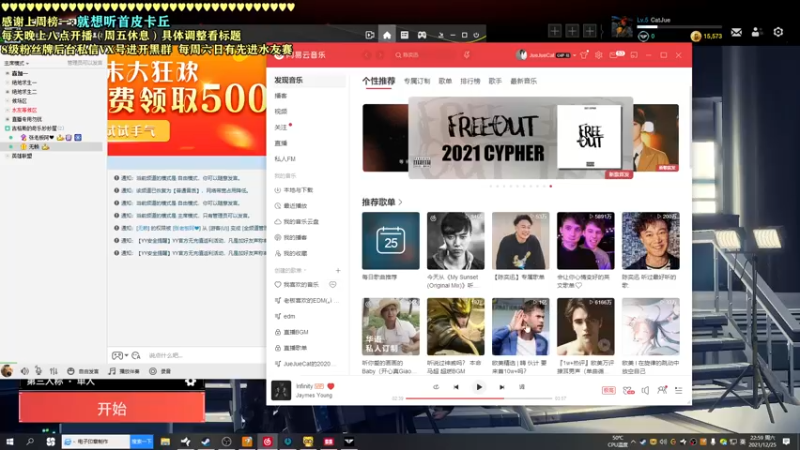The width and height of the screenshot is (800, 450).
Task: Start heartbeat mode beside 我喜欢的音乐
Action: (333, 285)
